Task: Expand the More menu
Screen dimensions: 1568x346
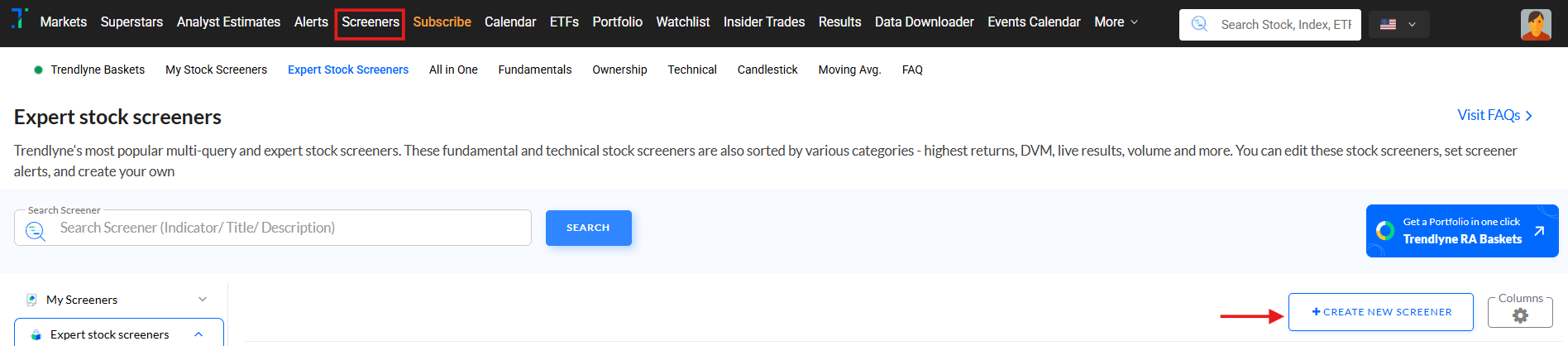Action: (1116, 22)
